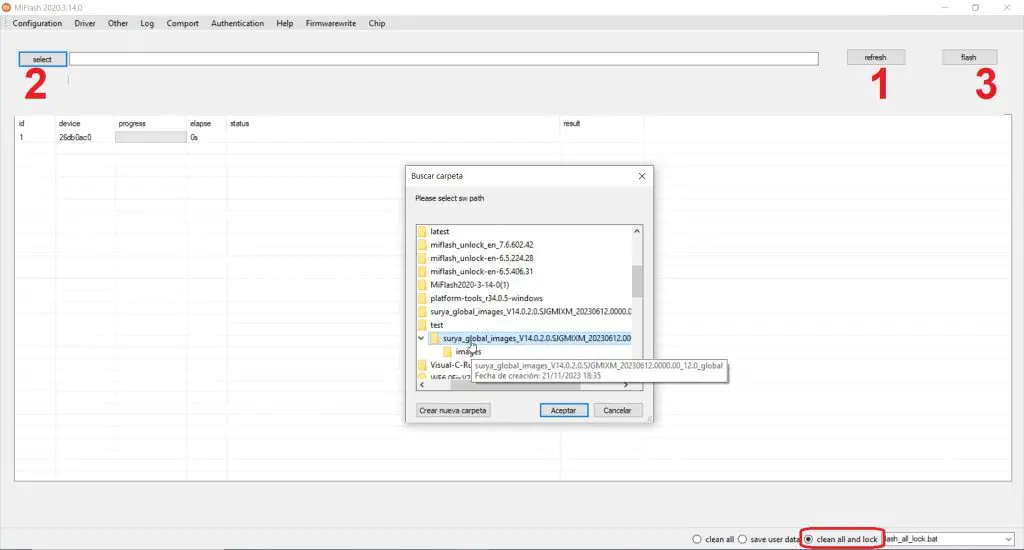This screenshot has width=1024, height=550.
Task: Click folder icon of test entry
Action: click(423, 325)
